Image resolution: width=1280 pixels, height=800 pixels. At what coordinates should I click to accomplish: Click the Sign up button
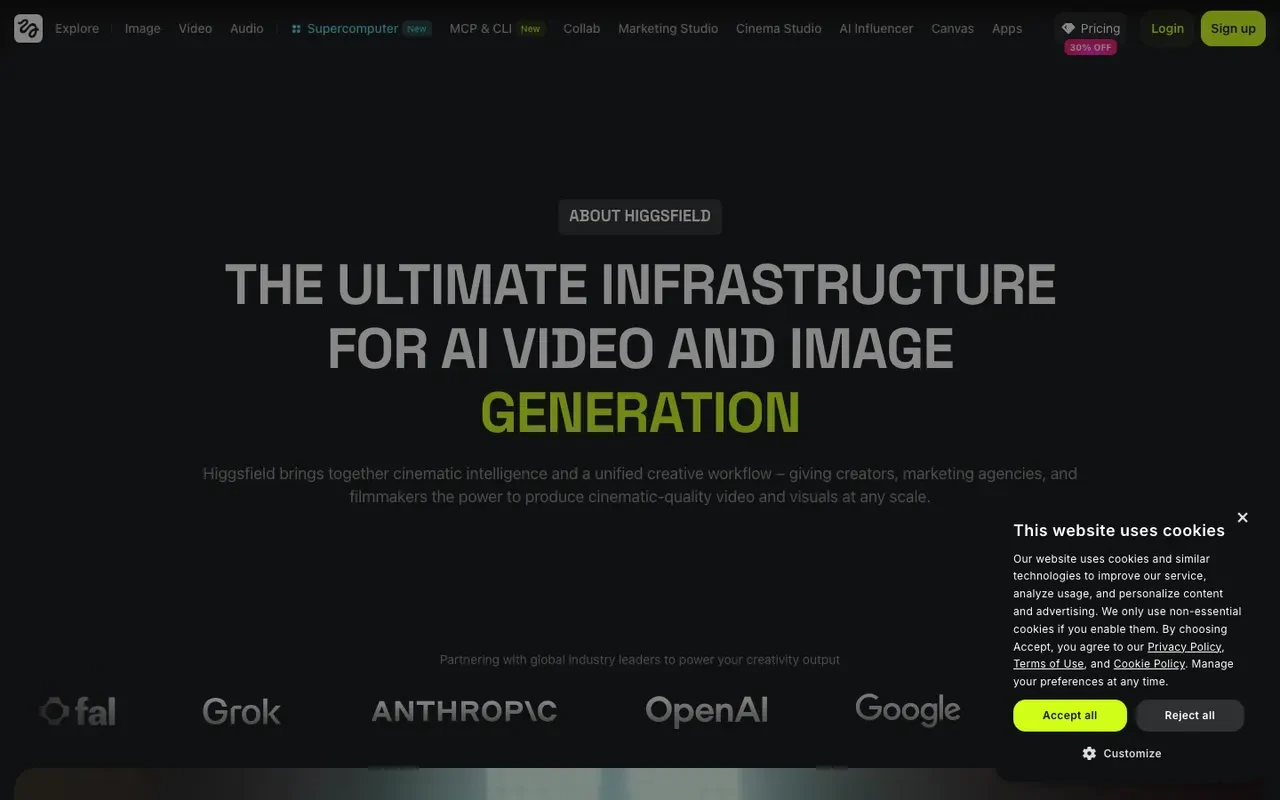pos(1233,28)
